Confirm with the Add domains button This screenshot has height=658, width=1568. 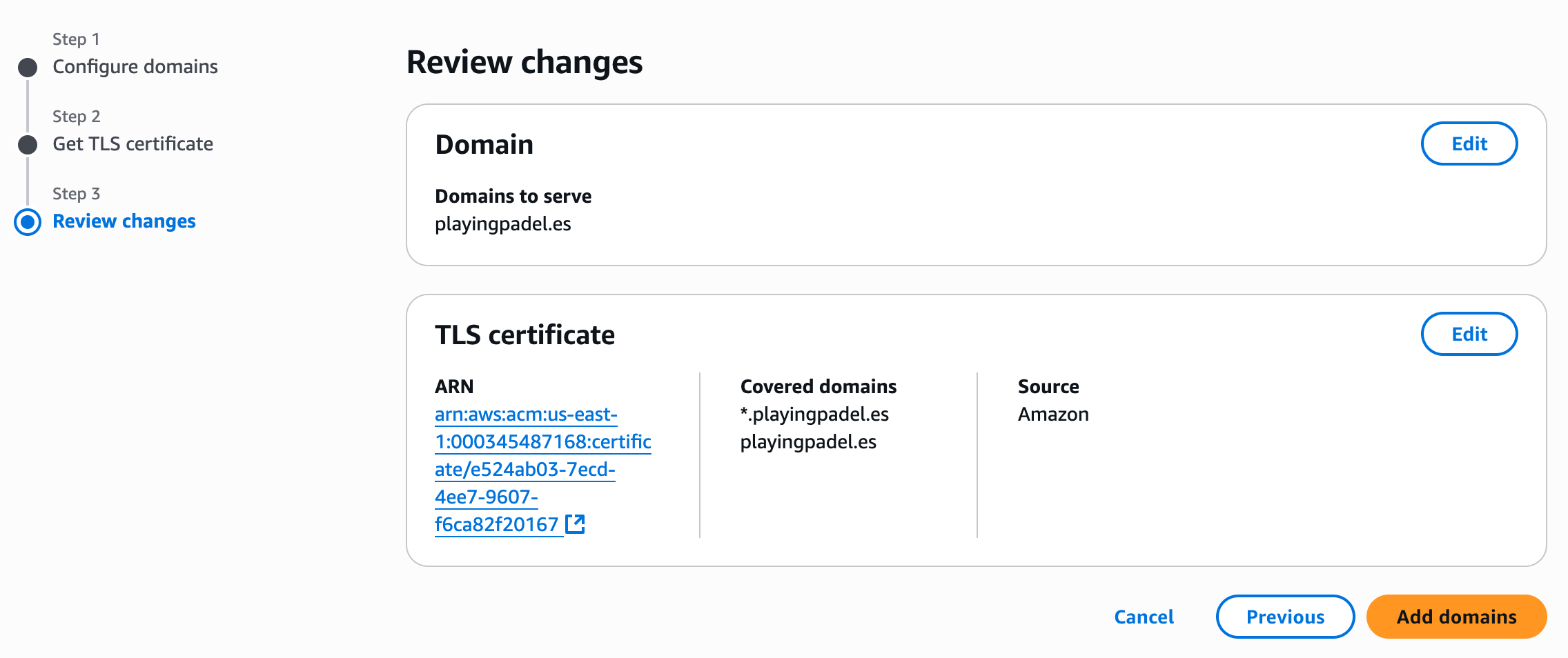point(1456,617)
